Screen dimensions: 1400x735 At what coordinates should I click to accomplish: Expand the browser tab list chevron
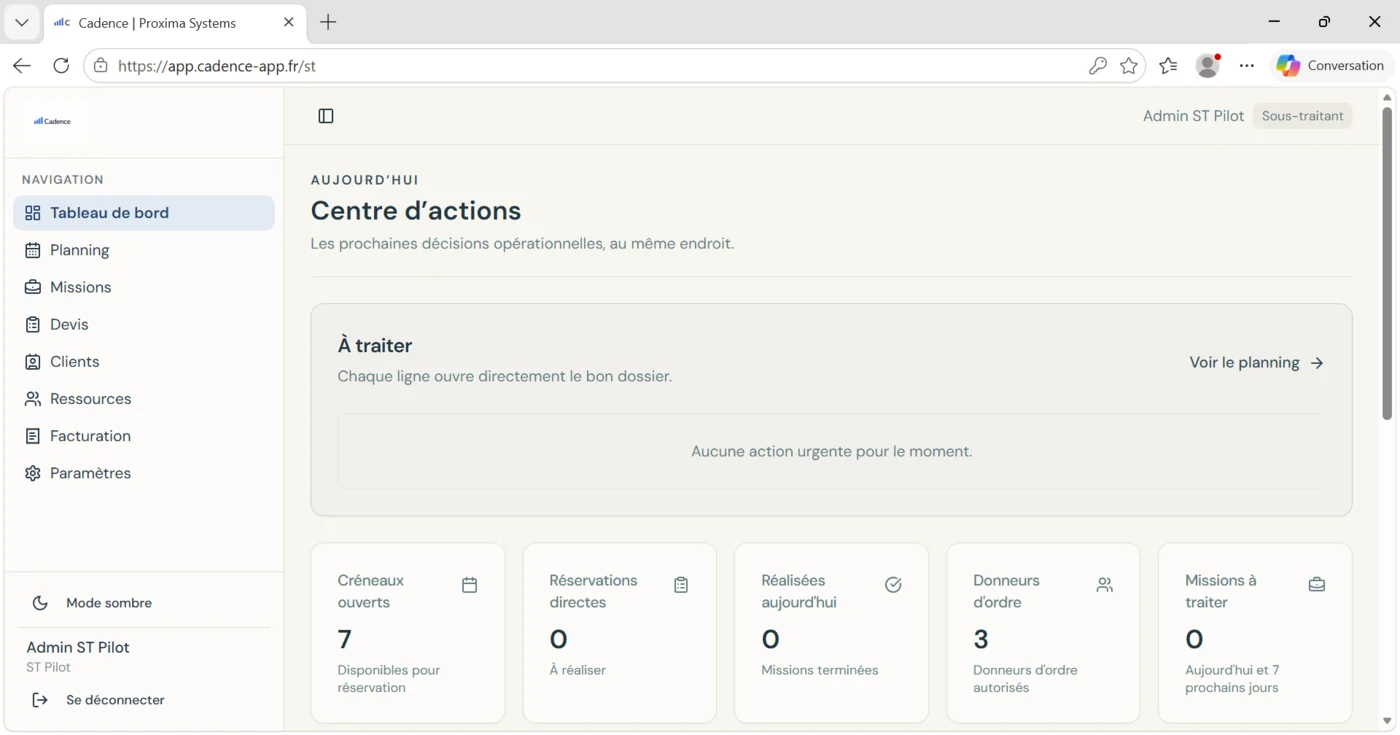[x=21, y=22]
